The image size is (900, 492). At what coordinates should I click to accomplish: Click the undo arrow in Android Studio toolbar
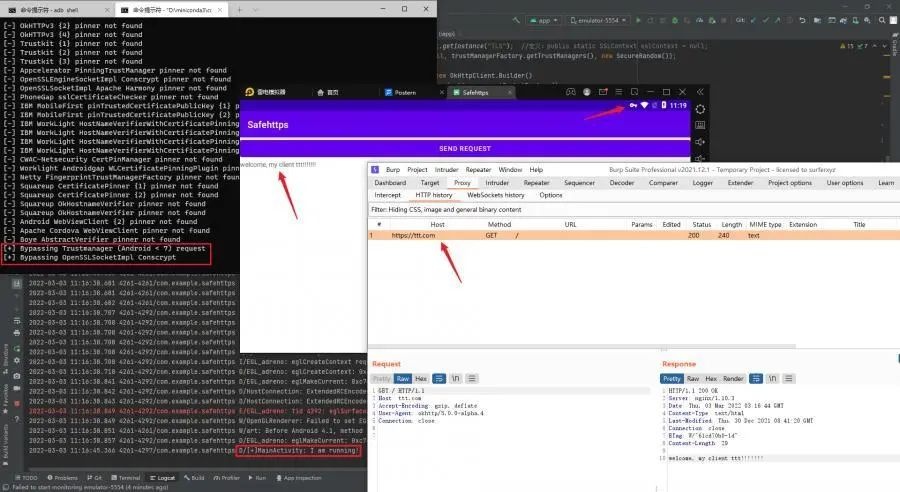point(802,20)
